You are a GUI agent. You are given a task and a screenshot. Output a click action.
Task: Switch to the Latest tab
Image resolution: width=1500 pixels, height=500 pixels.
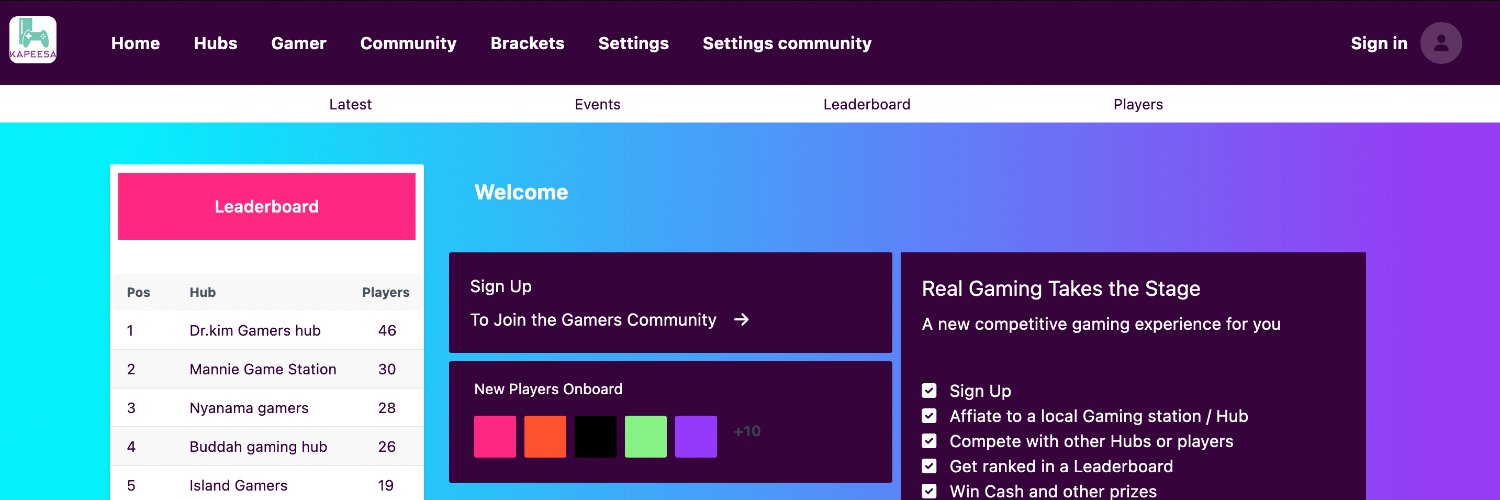350,104
